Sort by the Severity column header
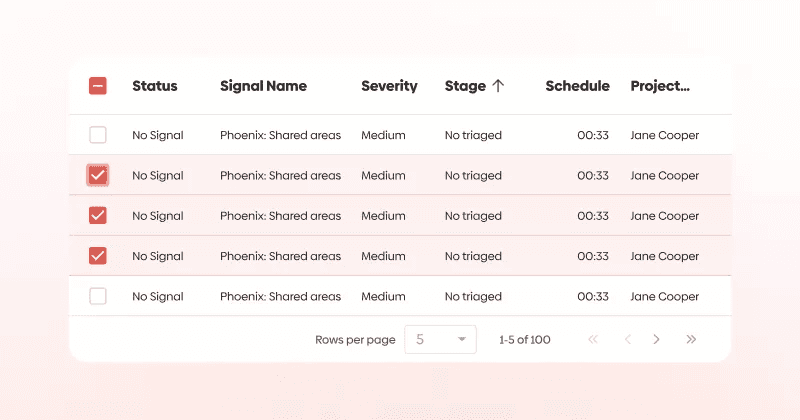This screenshot has width=800, height=420. [x=389, y=86]
